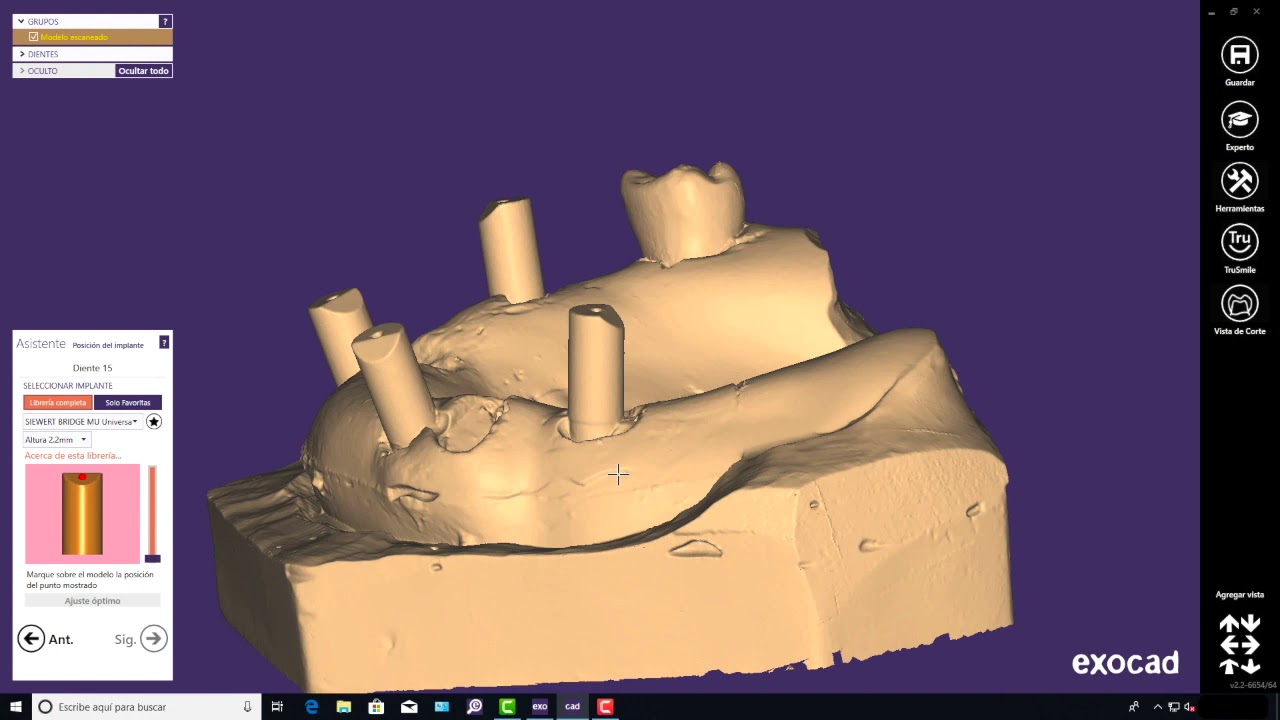Click the SELECCIONAR IMPLANTE heading
Image resolution: width=1280 pixels, height=720 pixels.
click(68, 386)
